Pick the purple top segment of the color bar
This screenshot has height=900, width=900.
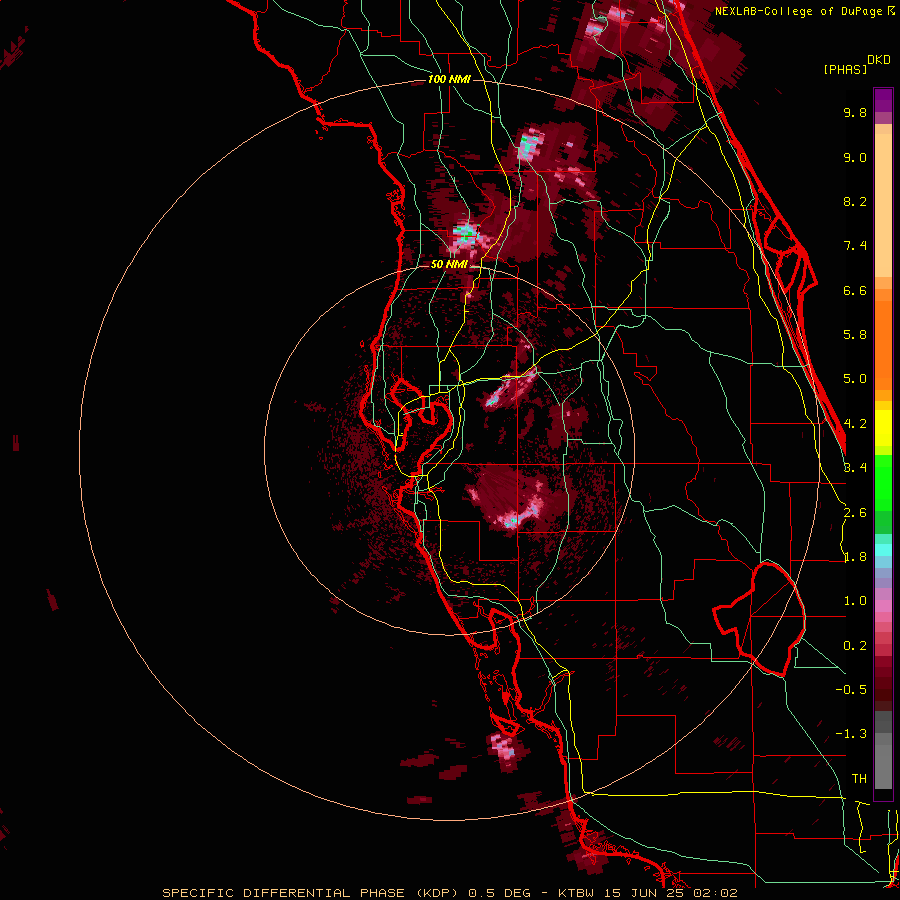pyautogui.click(x=883, y=100)
